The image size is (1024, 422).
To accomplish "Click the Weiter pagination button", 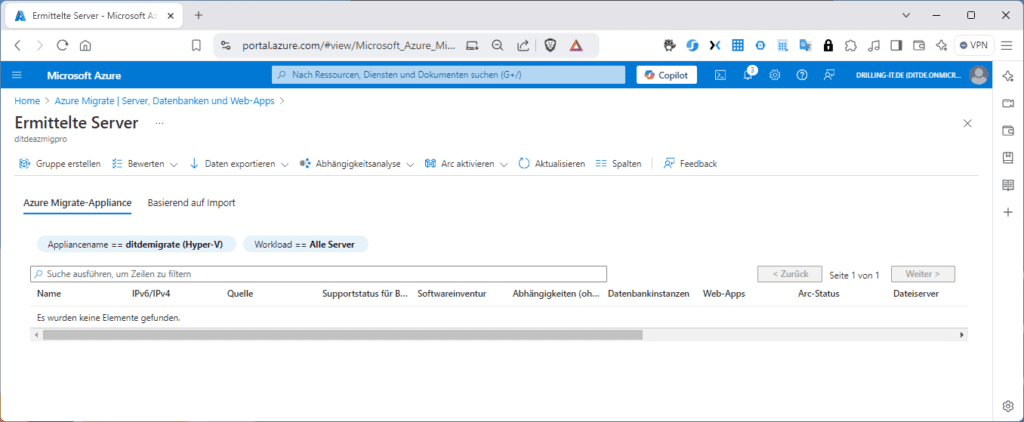I will coord(922,274).
